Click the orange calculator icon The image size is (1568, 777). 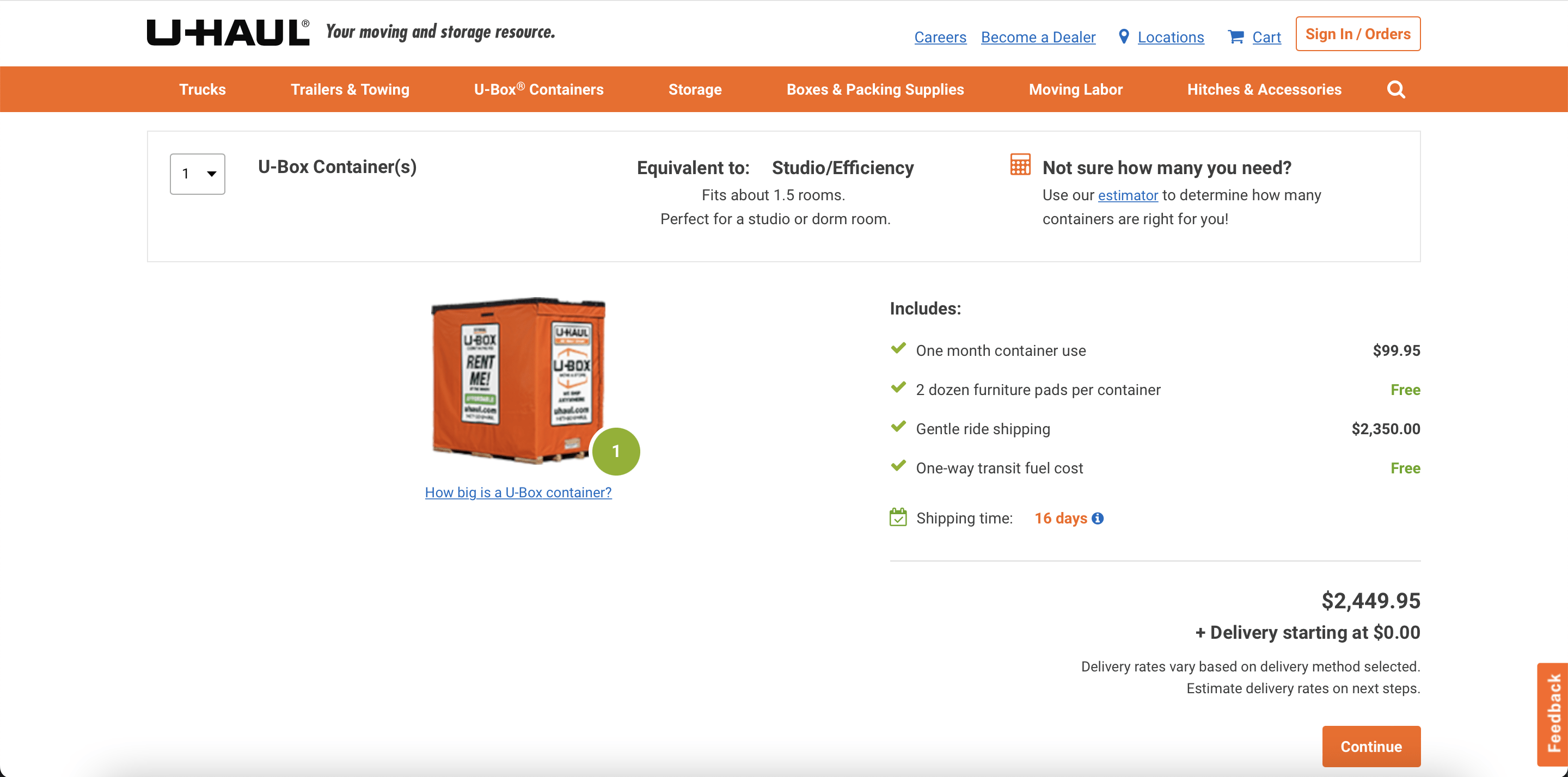pyautogui.click(x=1020, y=164)
